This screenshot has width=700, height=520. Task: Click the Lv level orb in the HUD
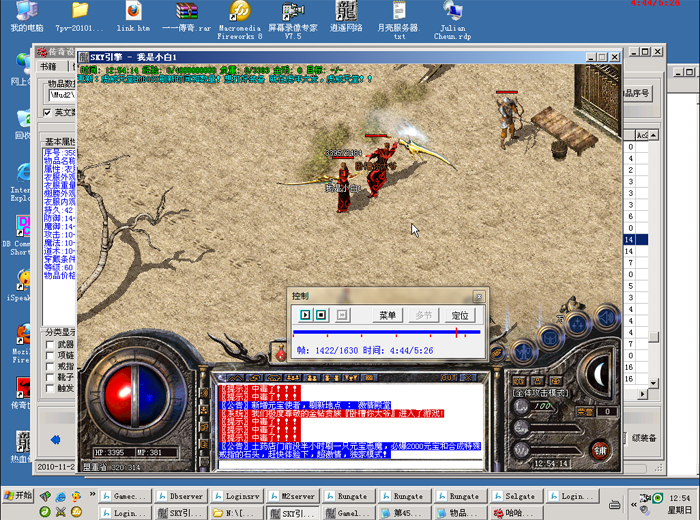tap(521, 406)
